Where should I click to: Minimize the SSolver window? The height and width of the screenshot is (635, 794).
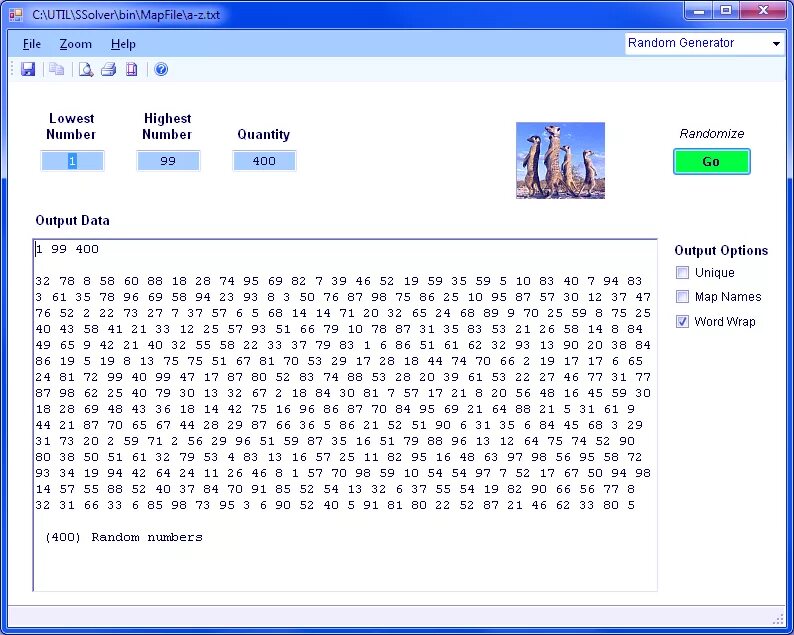[x=699, y=11]
